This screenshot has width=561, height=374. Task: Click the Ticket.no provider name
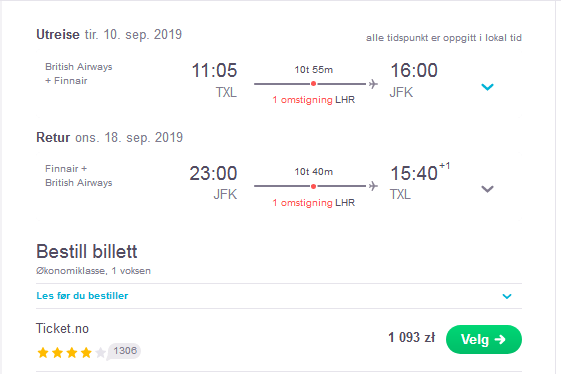[x=62, y=329]
